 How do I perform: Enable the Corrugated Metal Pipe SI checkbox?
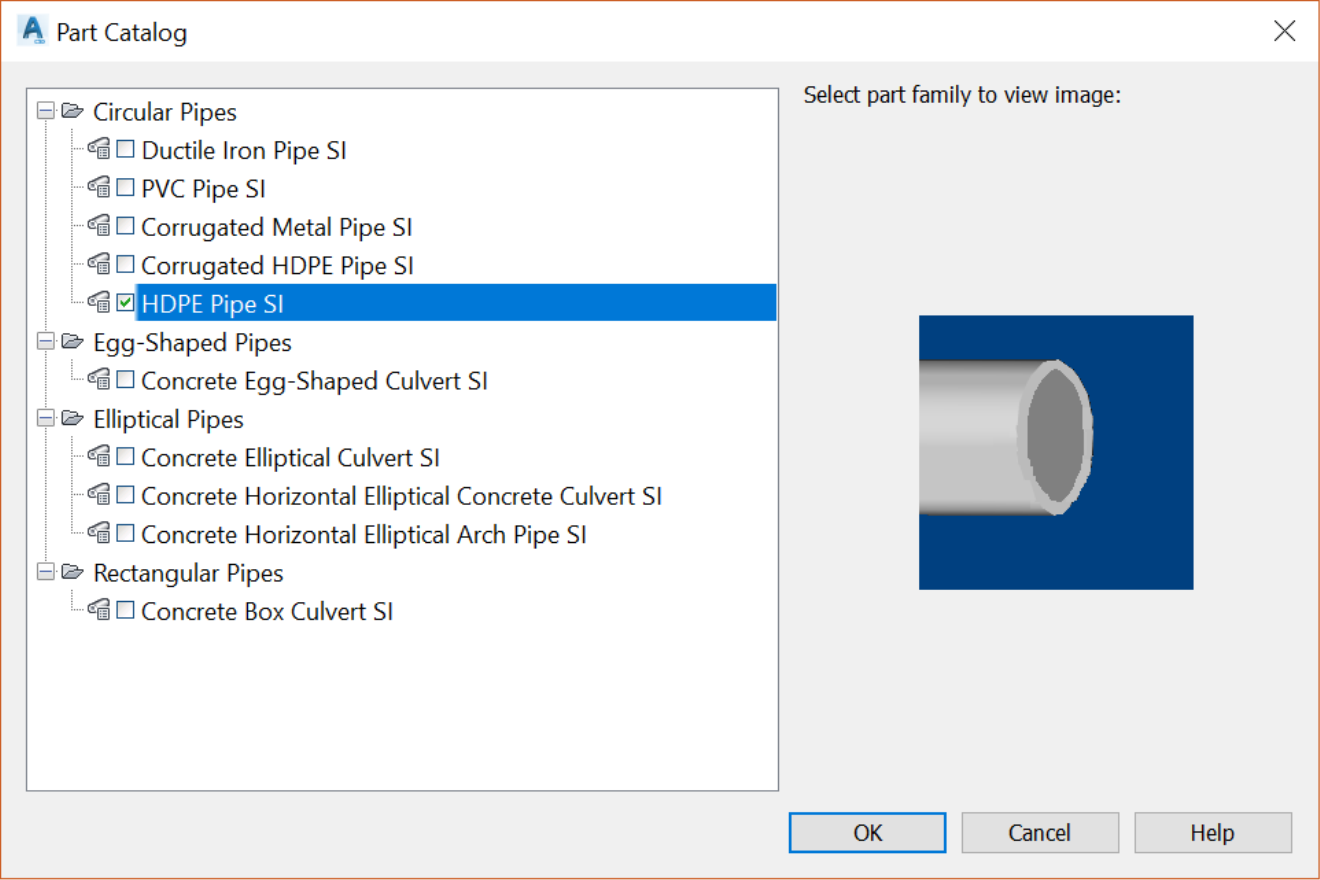(x=125, y=226)
